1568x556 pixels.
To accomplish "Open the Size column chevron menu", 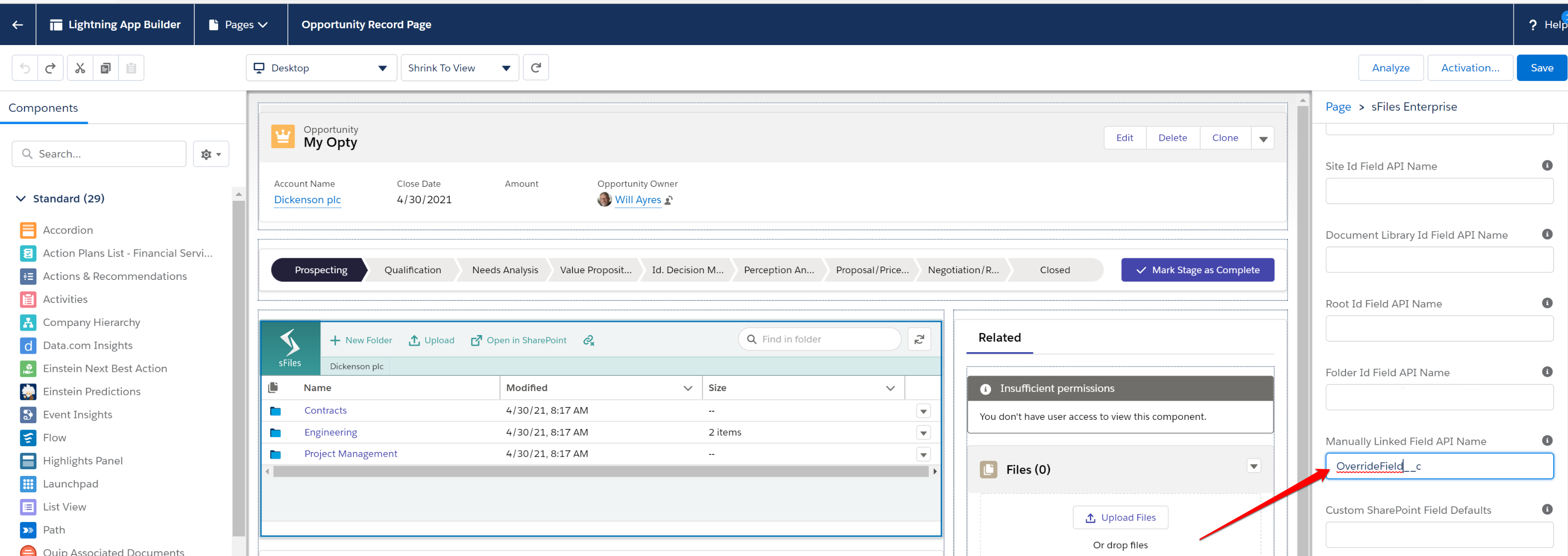I will pos(891,388).
